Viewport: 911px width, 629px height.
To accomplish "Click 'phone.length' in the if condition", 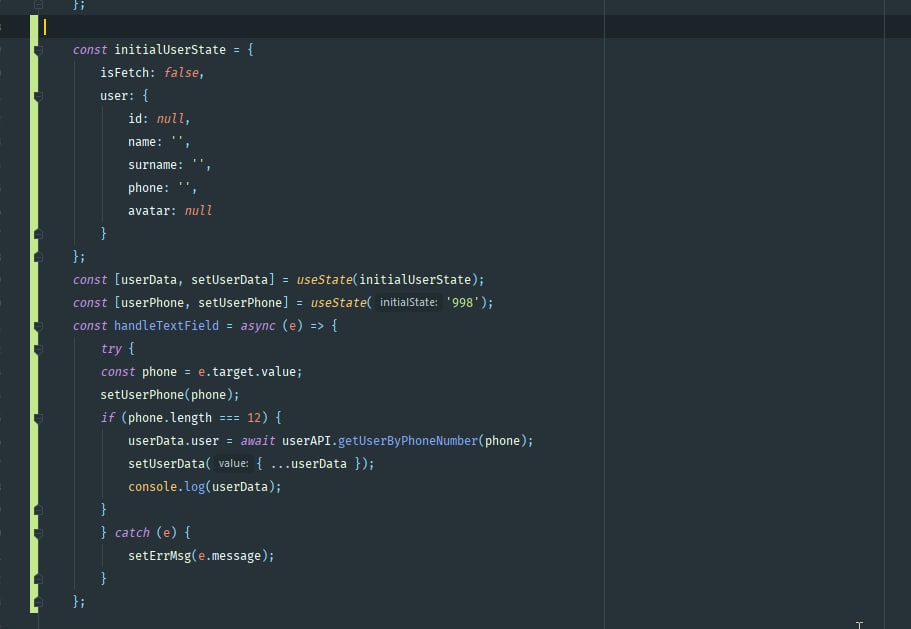I will pos(170,418).
